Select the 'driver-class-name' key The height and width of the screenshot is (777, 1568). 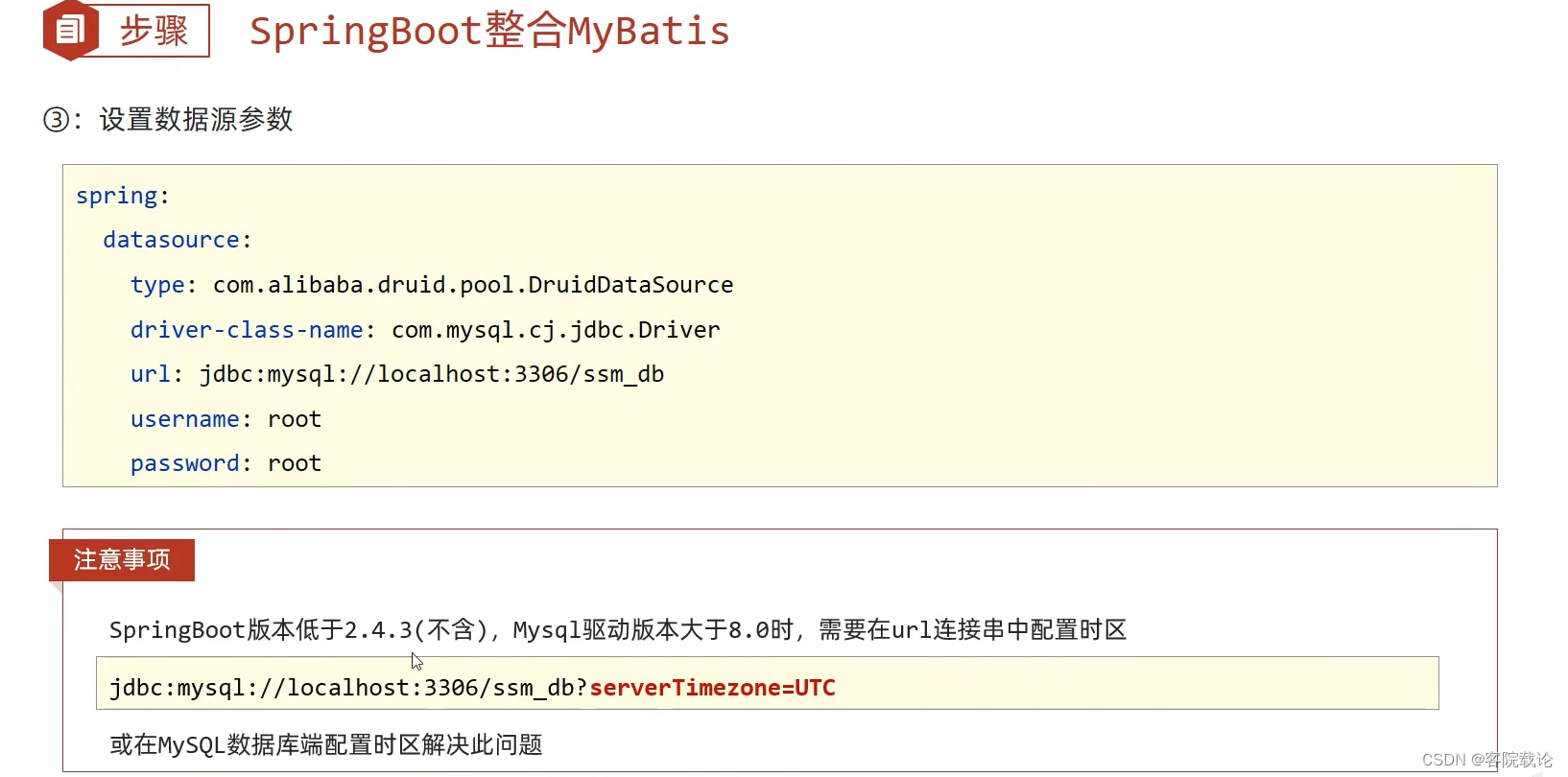click(247, 330)
